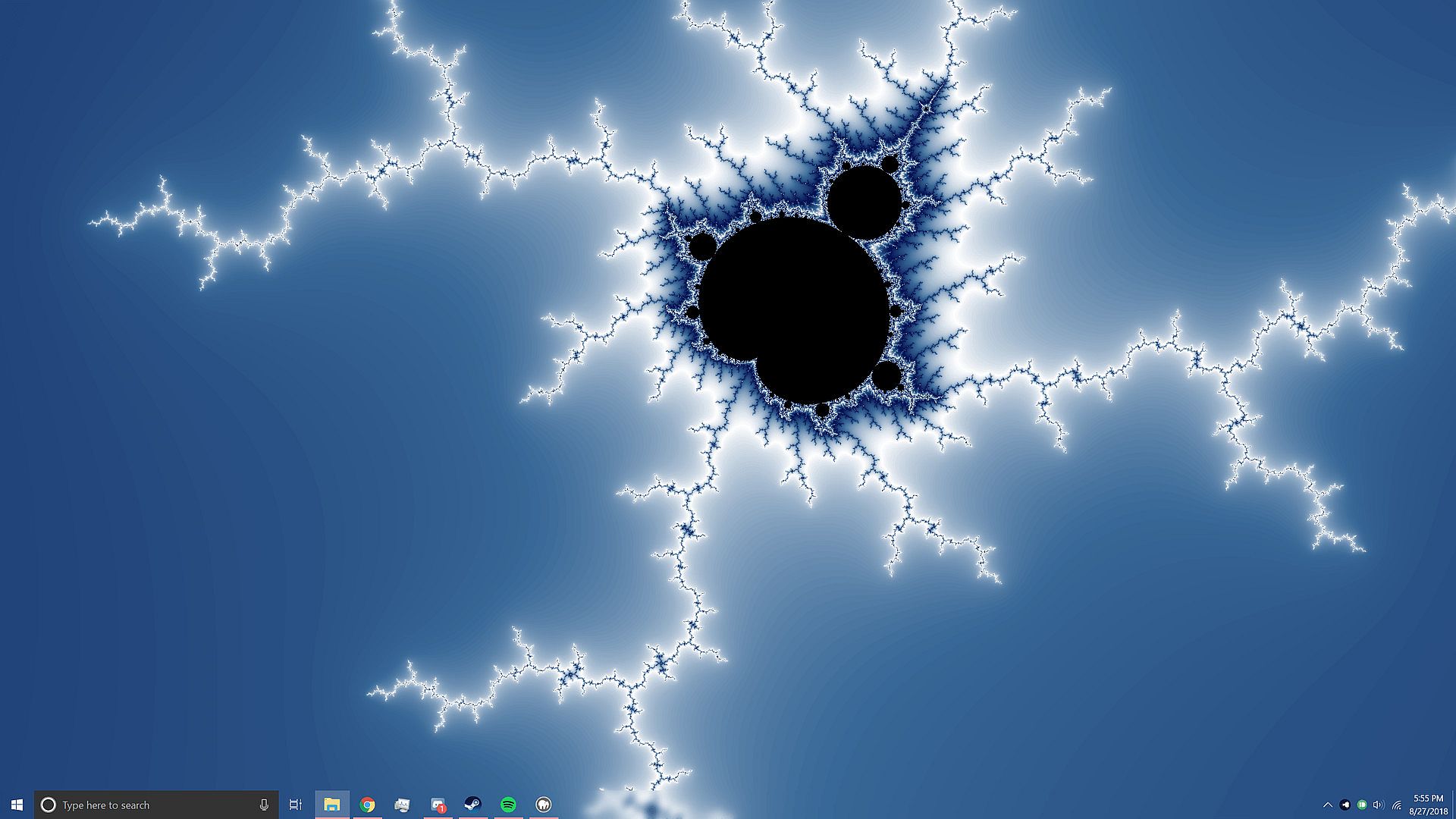Image resolution: width=1456 pixels, height=819 pixels.
Task: Open the volume control speaker icon
Action: (x=1379, y=805)
